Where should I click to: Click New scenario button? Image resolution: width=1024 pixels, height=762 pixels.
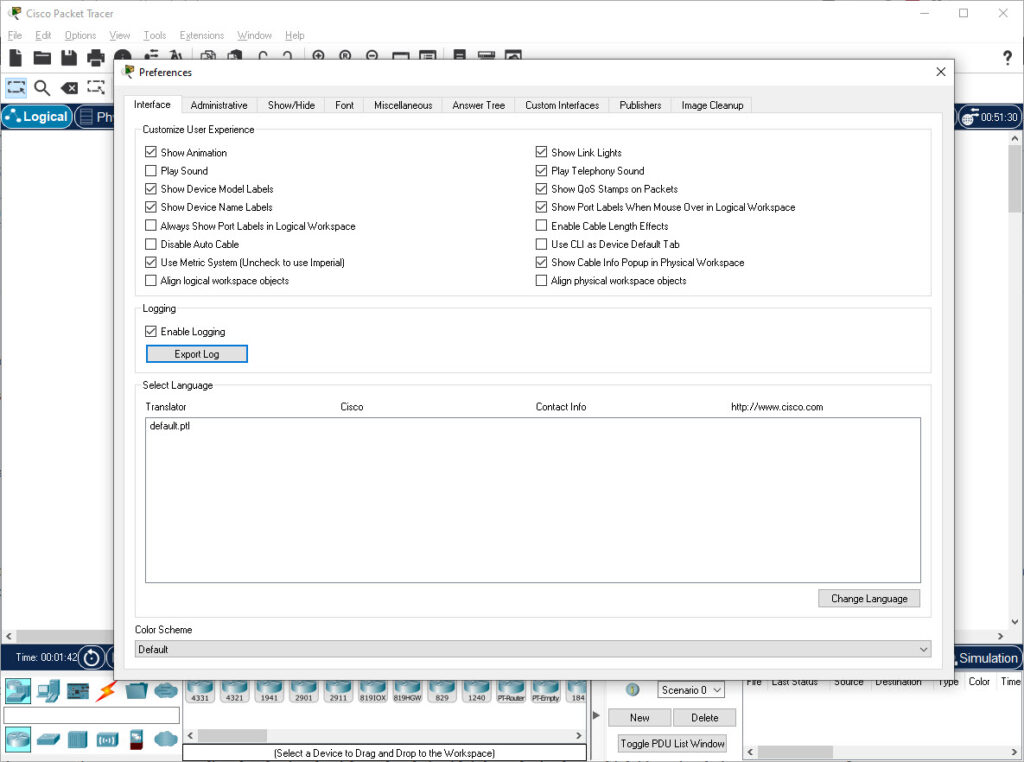[x=639, y=718]
